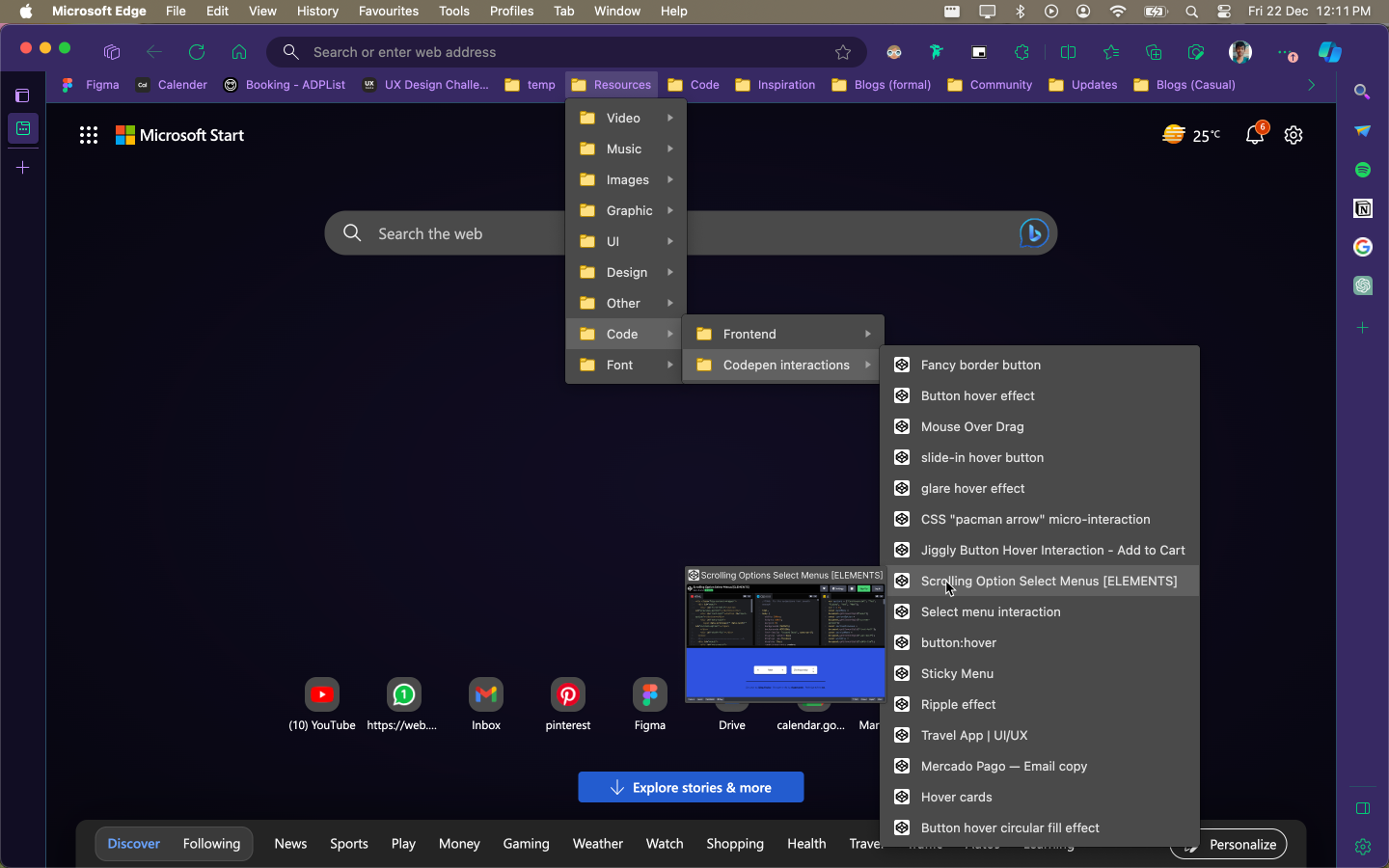Open the Fancy border button bookmark
Image resolution: width=1389 pixels, height=868 pixels.
pyautogui.click(x=1040, y=365)
